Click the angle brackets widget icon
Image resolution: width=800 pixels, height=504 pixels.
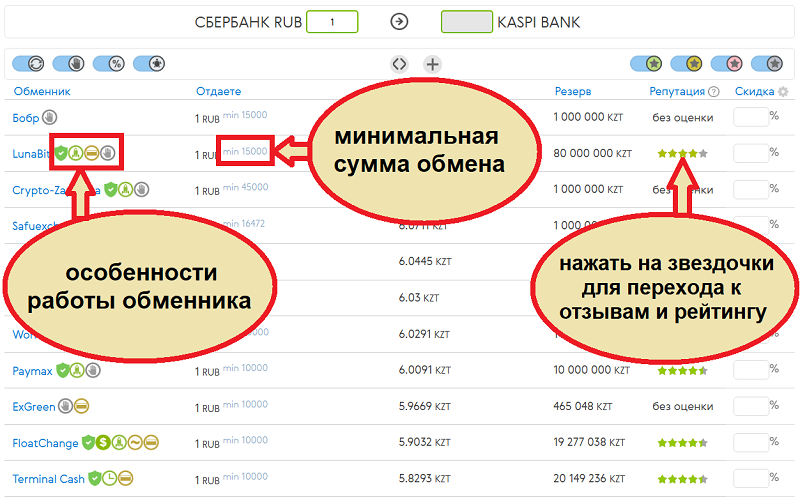[x=399, y=64]
